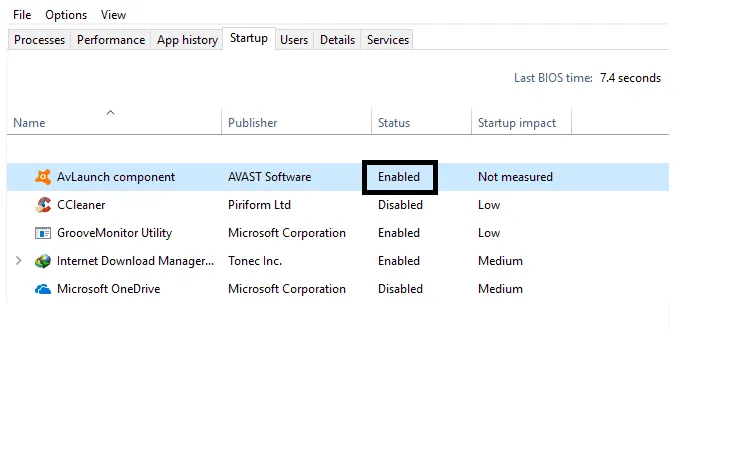The height and width of the screenshot is (471, 756).
Task: Switch to the Services tab
Action: coord(388,40)
